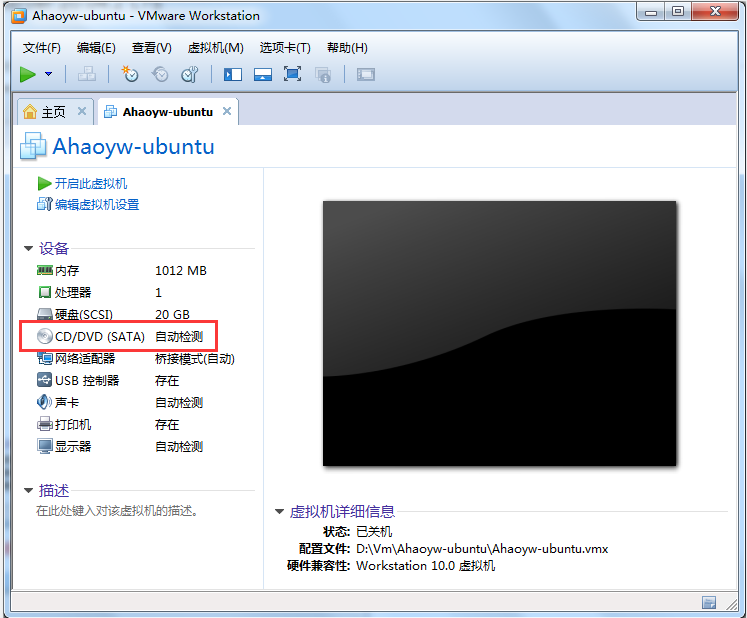Click the 开启此虚拟机 link
Screen dimensions: 747x618
tap(90, 184)
